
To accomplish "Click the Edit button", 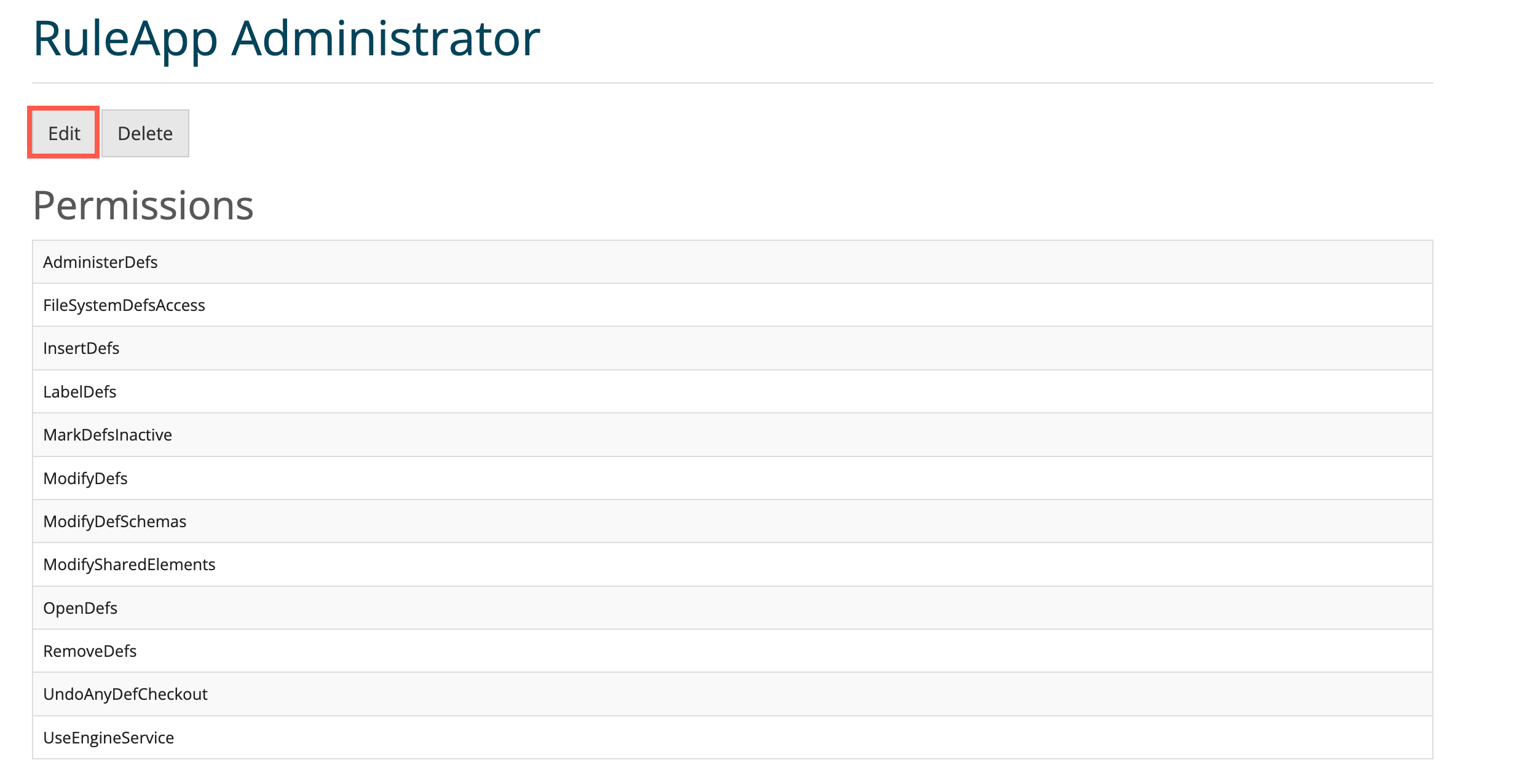I will (x=64, y=133).
